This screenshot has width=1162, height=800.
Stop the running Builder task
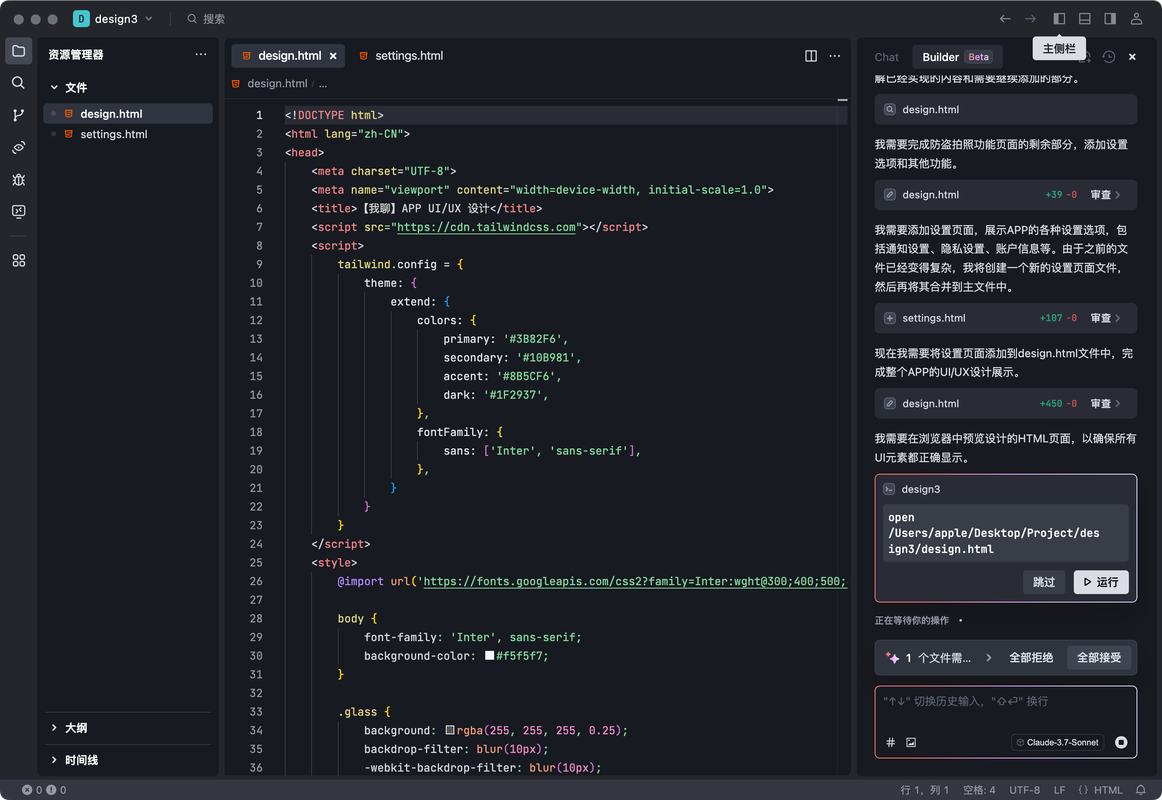coord(1120,742)
